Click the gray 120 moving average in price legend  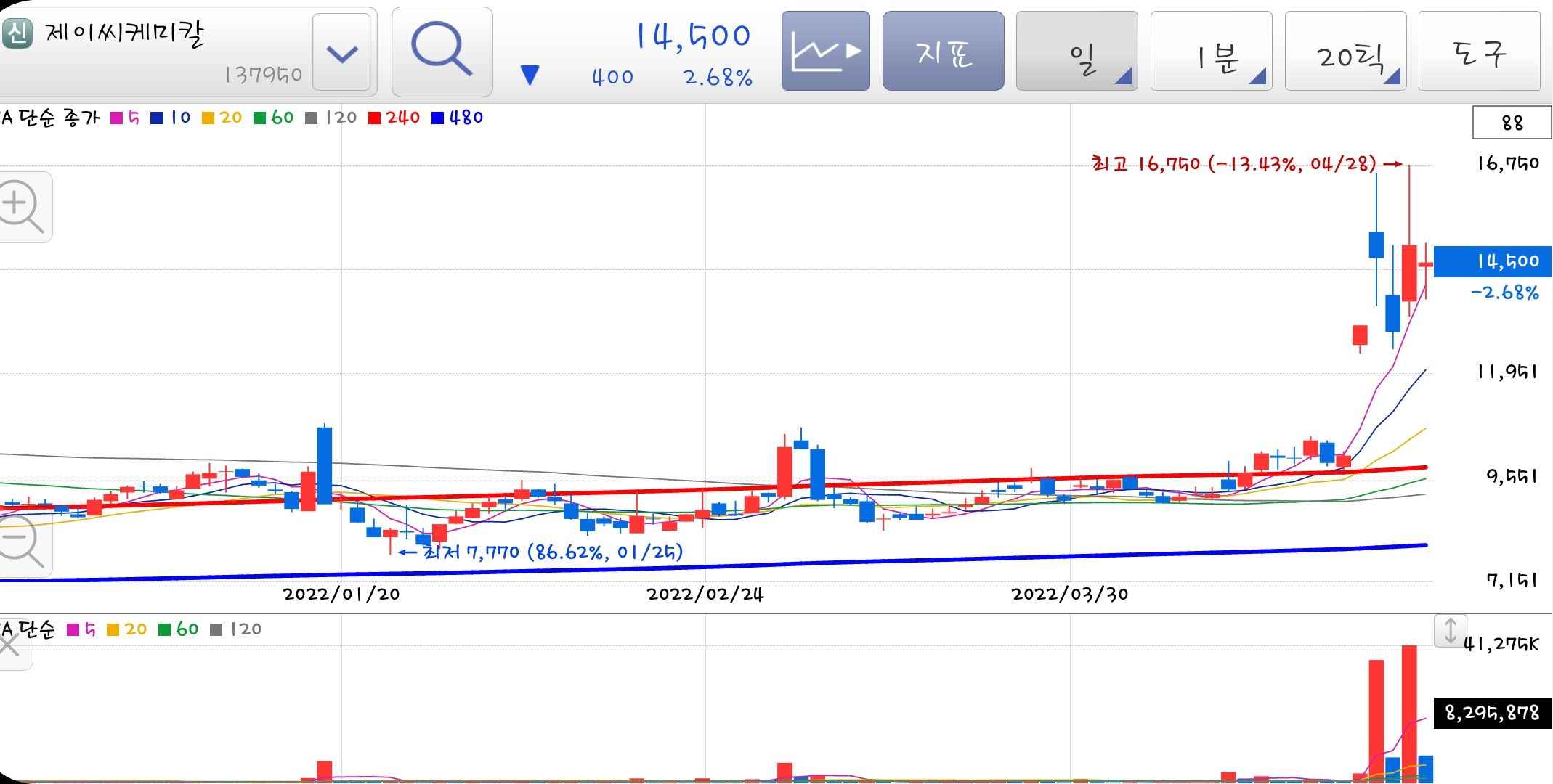pyautogui.click(x=331, y=118)
